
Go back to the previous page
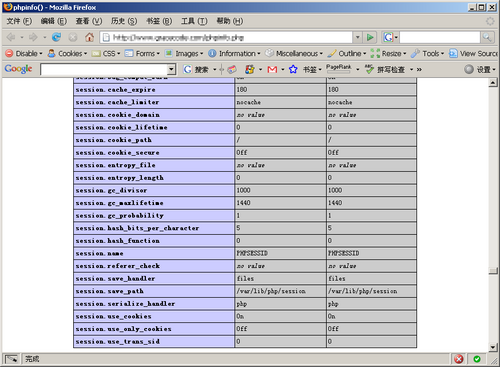click(11, 37)
